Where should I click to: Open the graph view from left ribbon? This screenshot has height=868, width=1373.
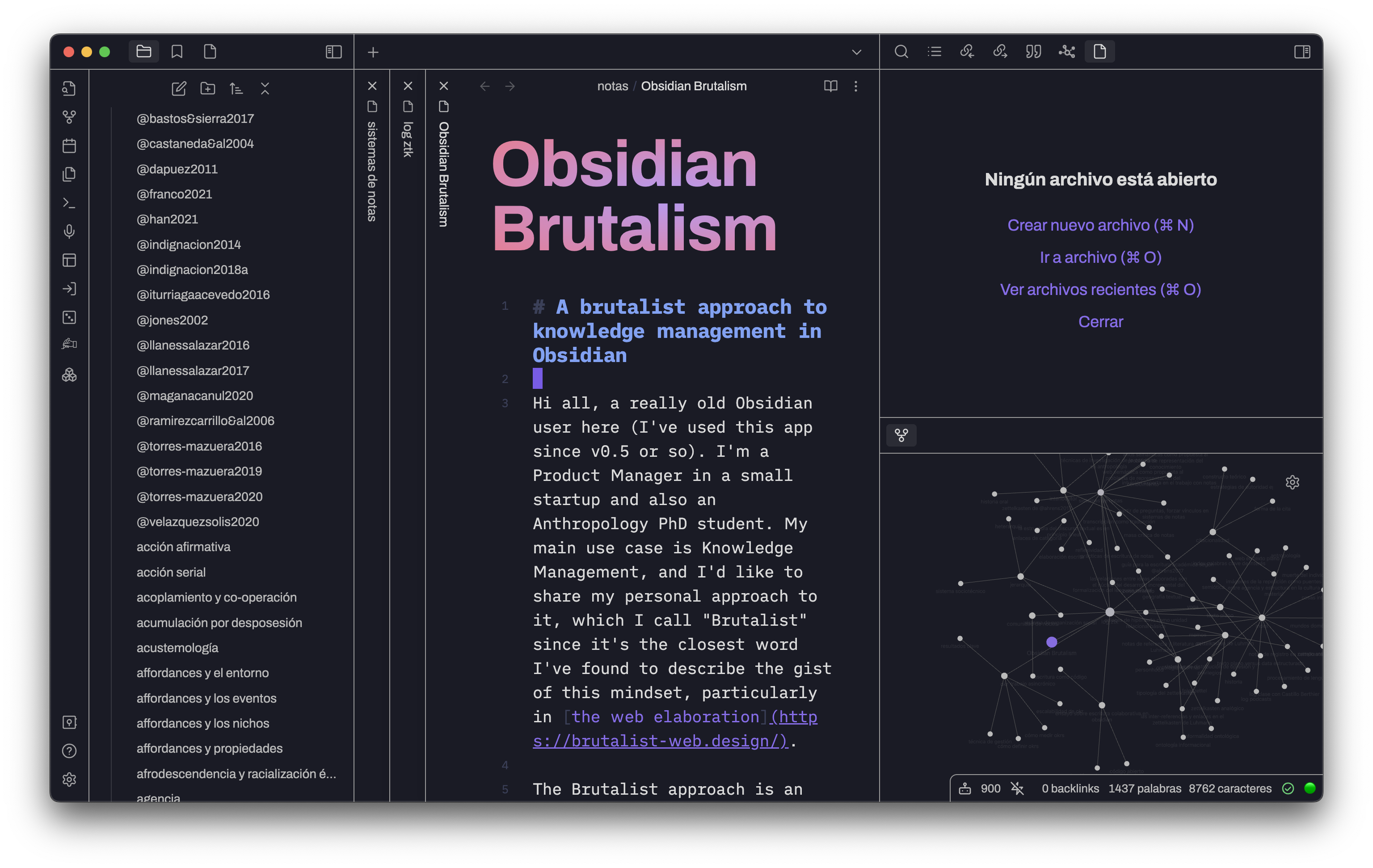(69, 117)
